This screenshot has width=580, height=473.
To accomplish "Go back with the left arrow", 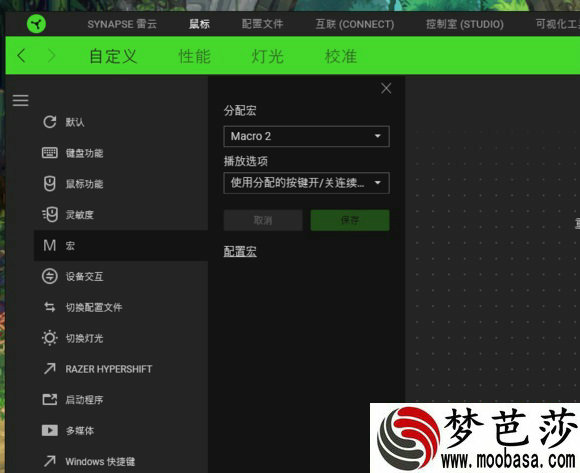I will click(x=21, y=56).
